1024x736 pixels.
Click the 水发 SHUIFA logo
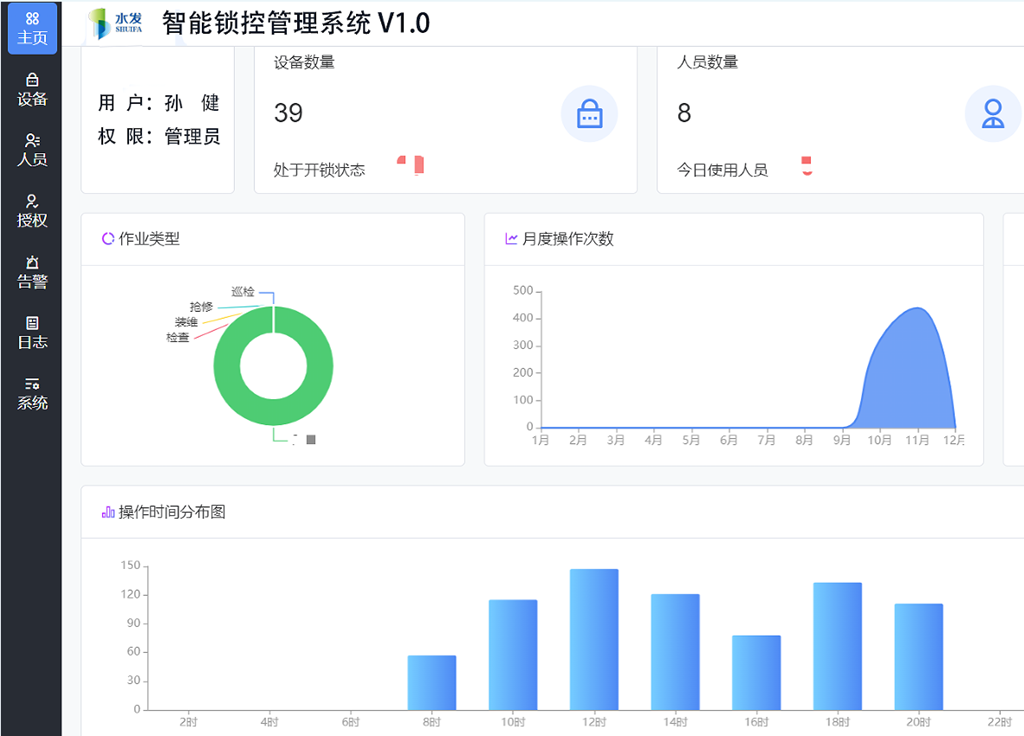click(x=116, y=22)
